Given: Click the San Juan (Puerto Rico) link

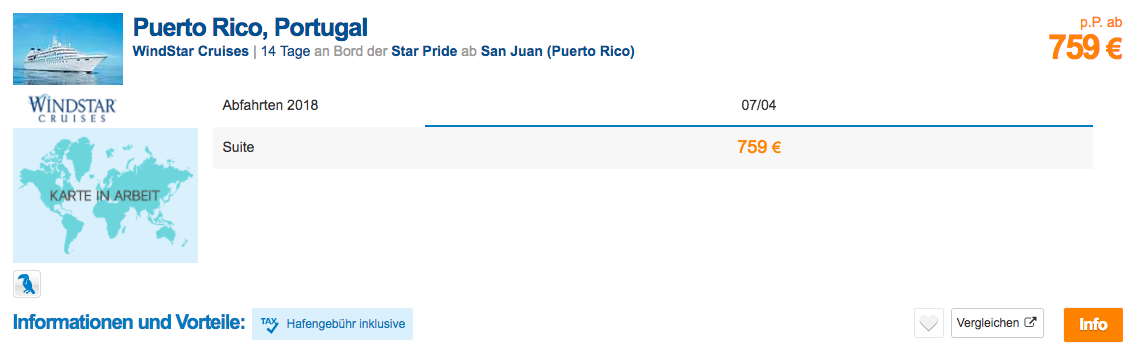Looking at the screenshot, I should 558,52.
